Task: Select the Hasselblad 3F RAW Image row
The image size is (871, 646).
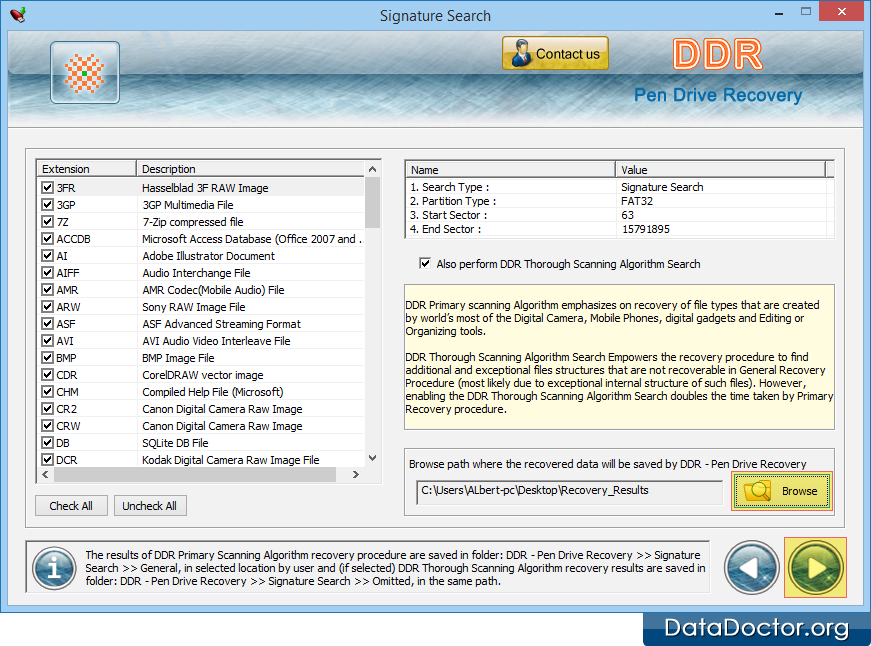Action: coord(201,188)
